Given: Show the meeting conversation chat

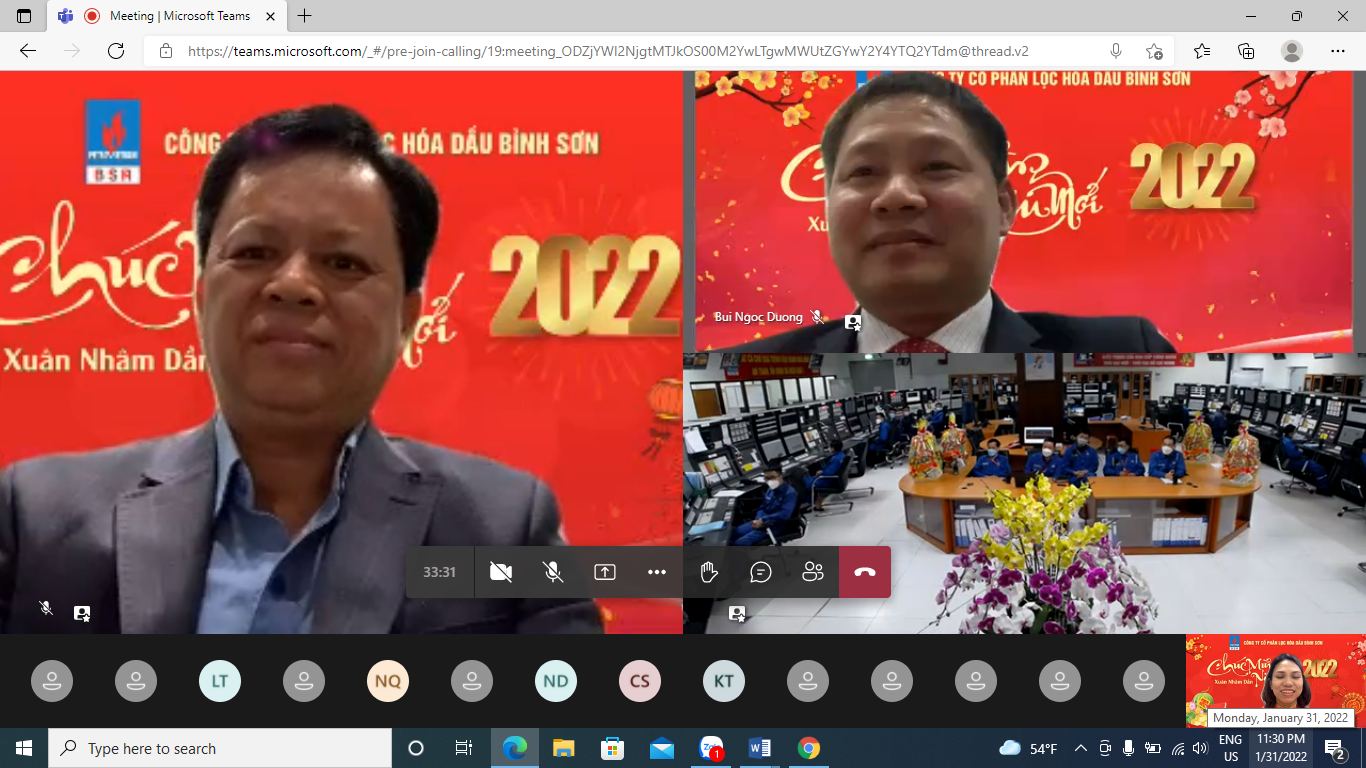Looking at the screenshot, I should [761, 572].
